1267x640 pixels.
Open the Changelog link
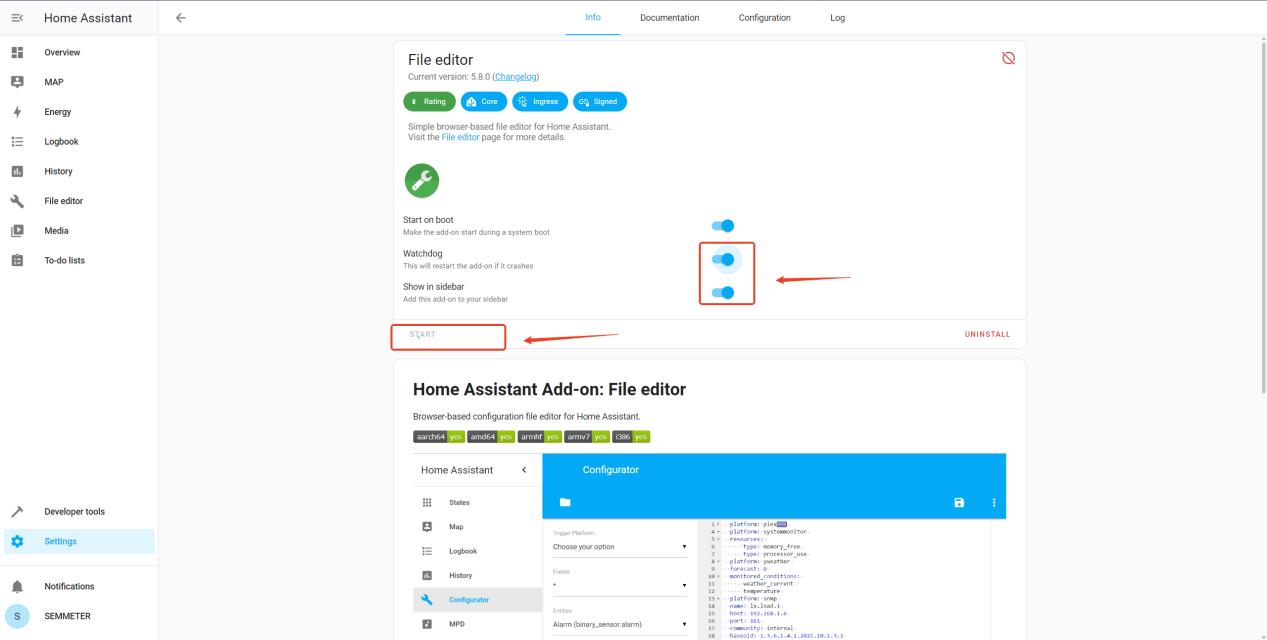coord(516,77)
